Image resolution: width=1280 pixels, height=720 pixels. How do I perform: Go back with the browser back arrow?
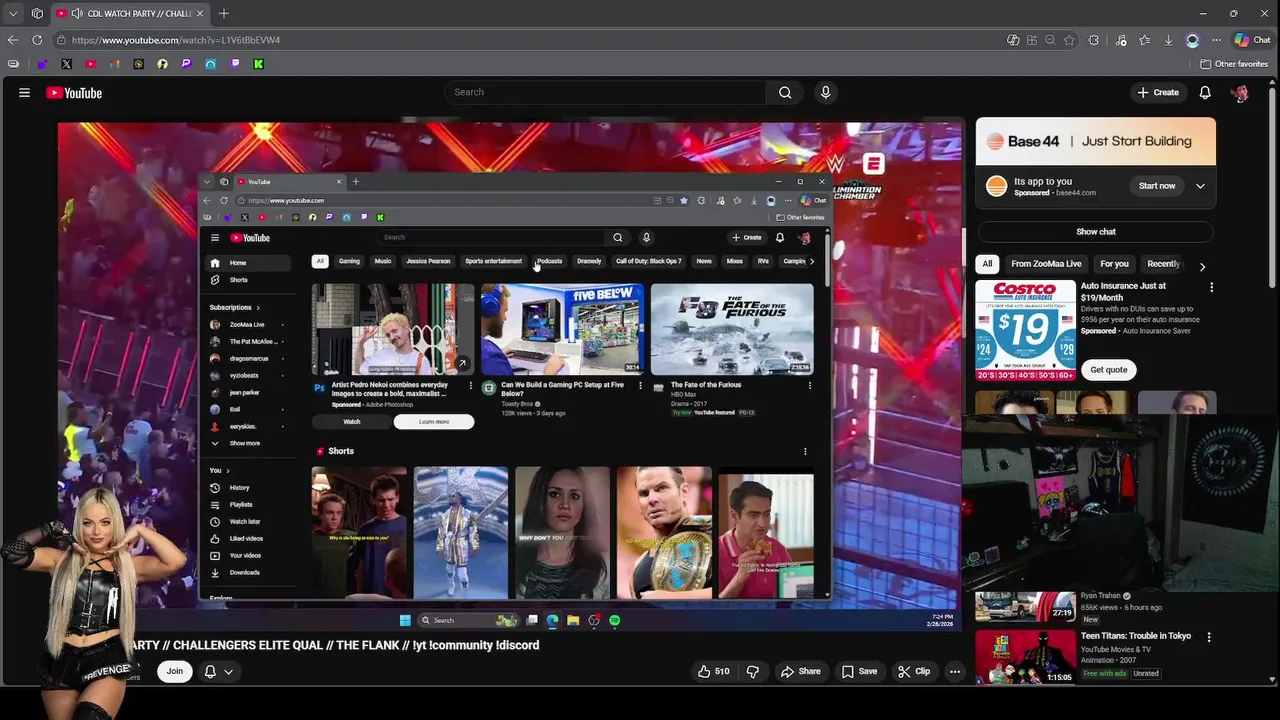click(13, 40)
